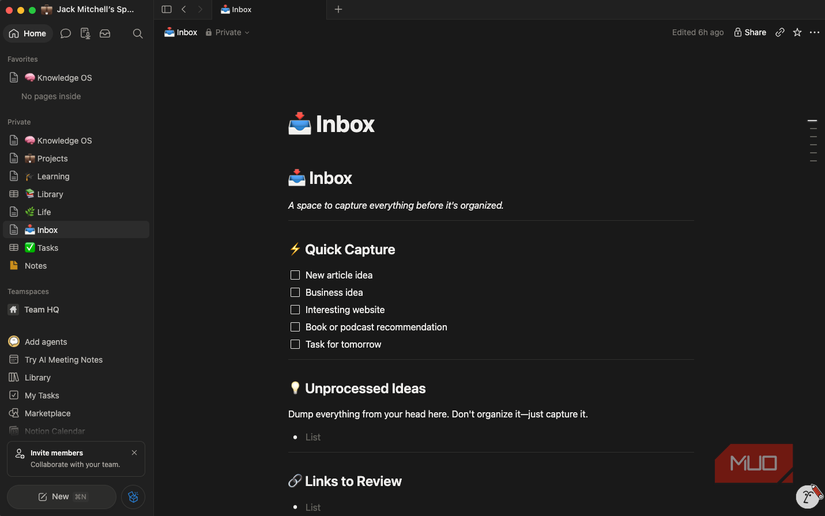
Task: Go back with left arrow icon
Action: click(184, 9)
